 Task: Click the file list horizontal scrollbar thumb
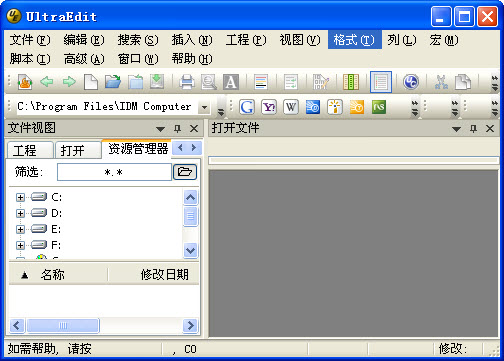63,325
